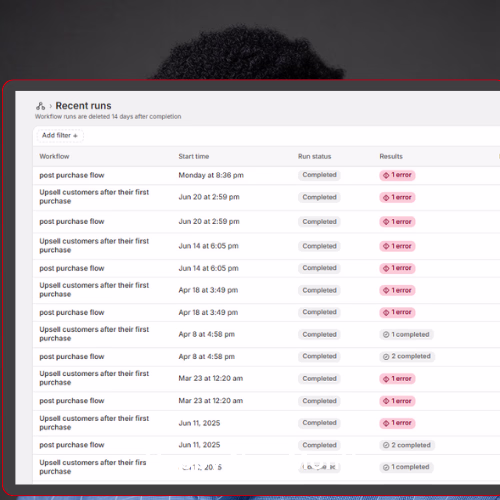500x500 pixels.
Task: Open the post purchase flow run from Jun 11, 2025
Action: coord(72,445)
